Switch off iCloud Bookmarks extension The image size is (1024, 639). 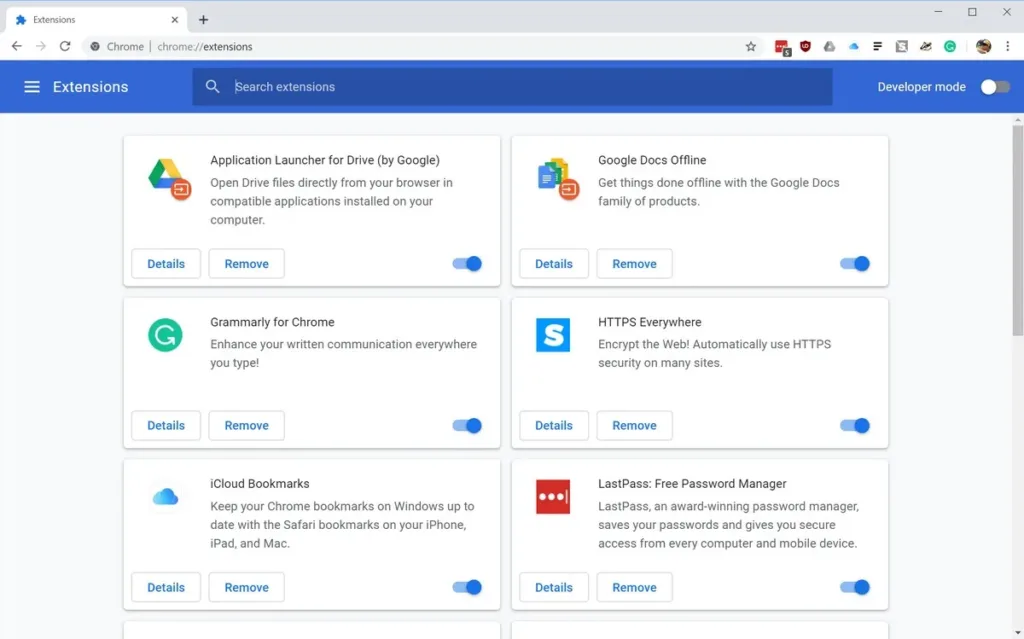(467, 587)
